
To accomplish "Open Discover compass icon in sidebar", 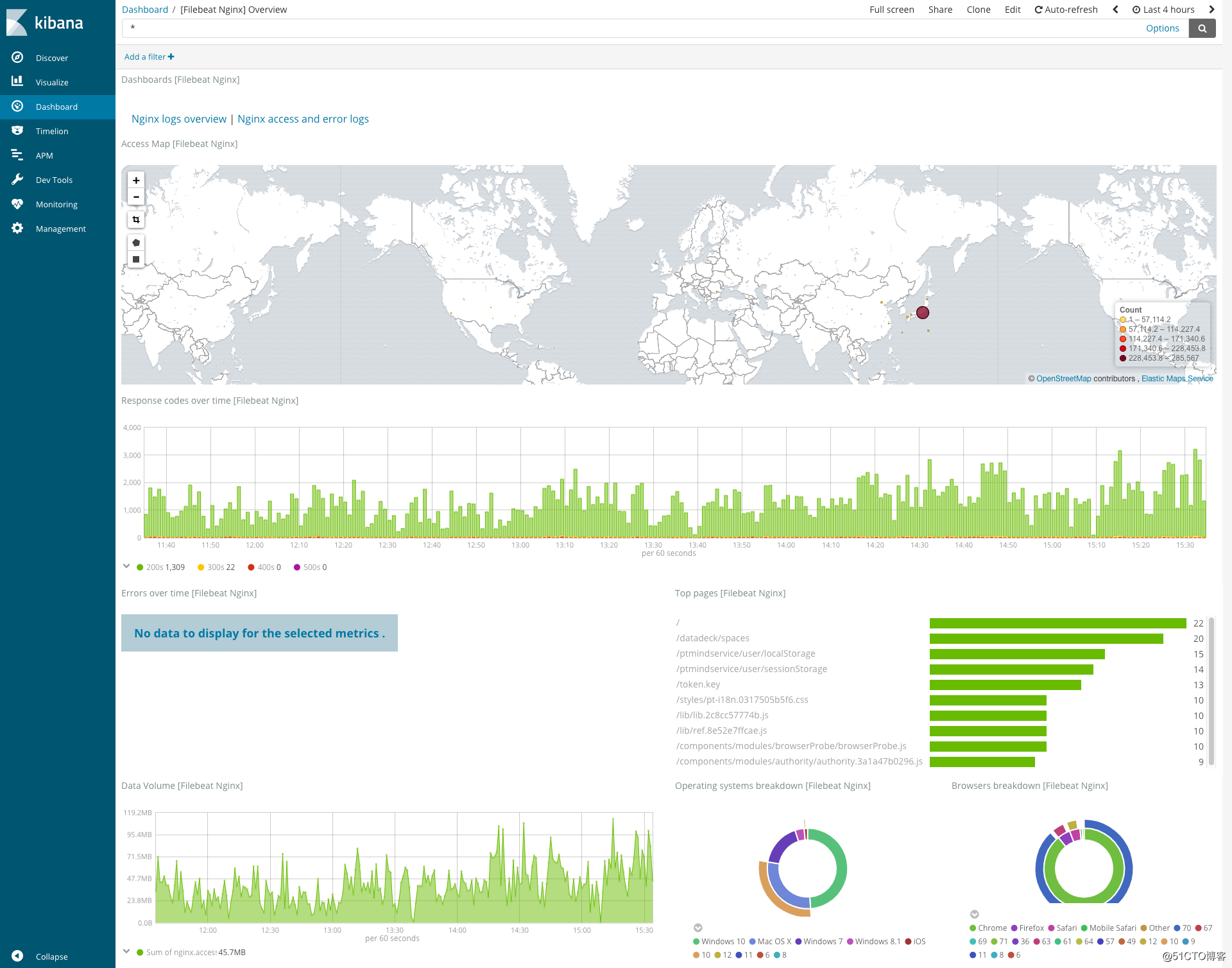I will click(x=17, y=57).
